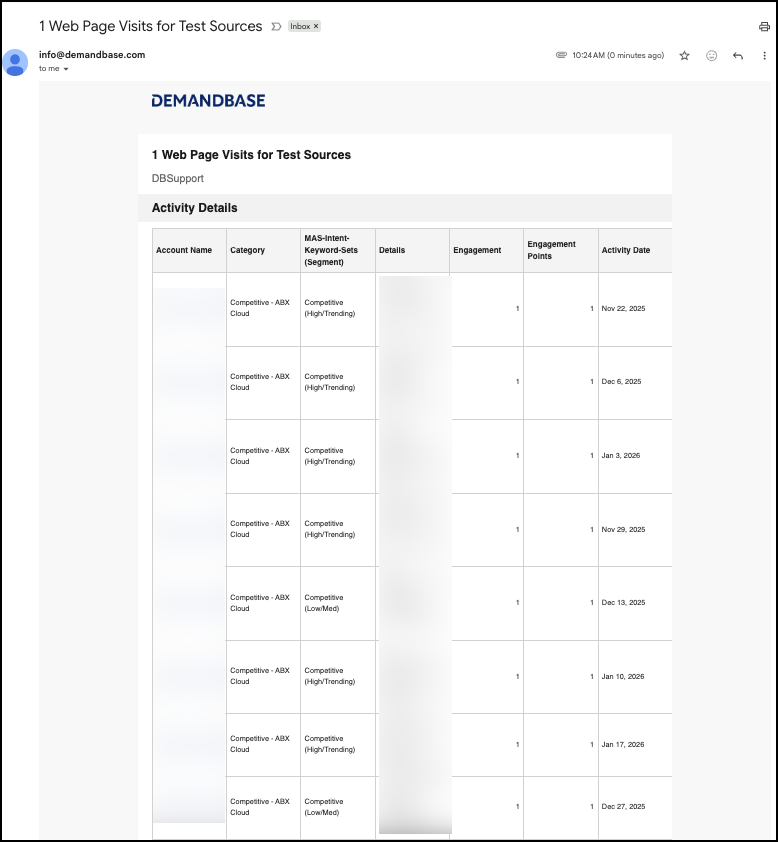Open the three-dot More options menu

(x=764, y=55)
